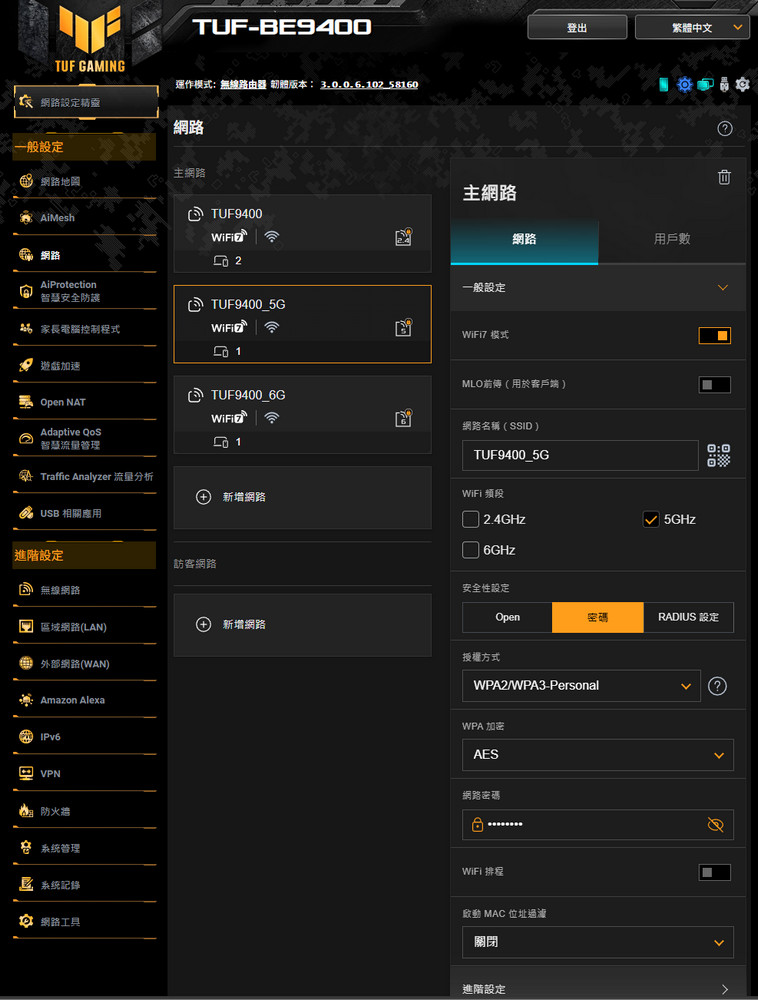Viewport: 758px width, 1000px height.
Task: Click the help icon next to 授權方式
Action: [716, 686]
